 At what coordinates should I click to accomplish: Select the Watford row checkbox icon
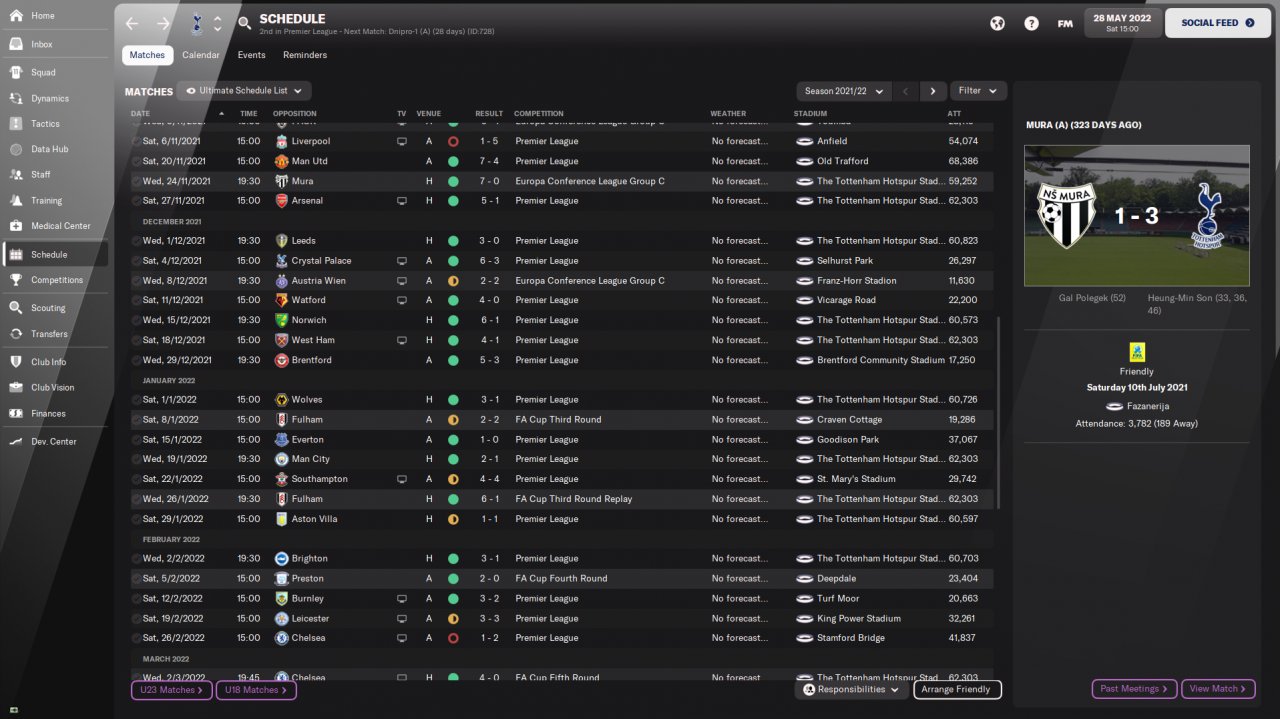(136, 300)
